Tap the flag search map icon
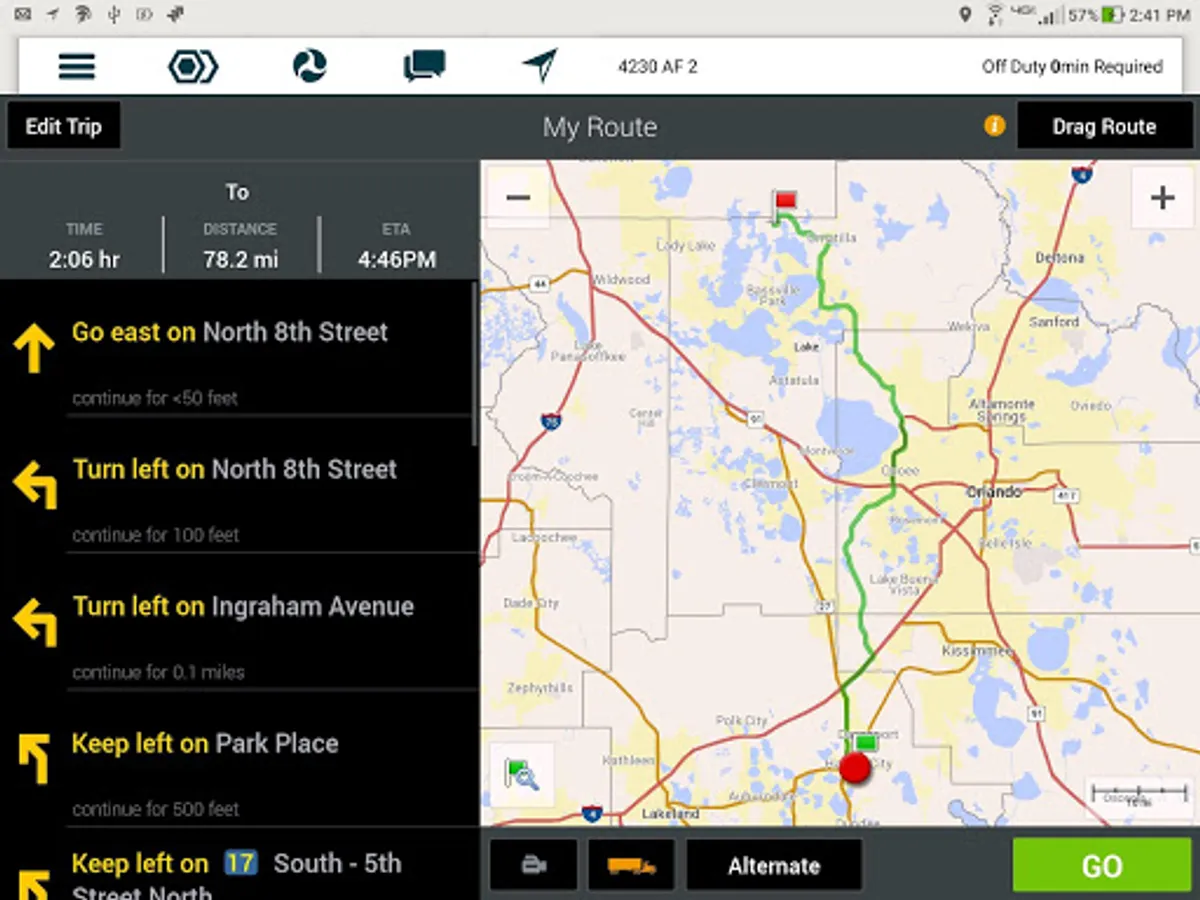The image size is (1200, 900). (521, 775)
